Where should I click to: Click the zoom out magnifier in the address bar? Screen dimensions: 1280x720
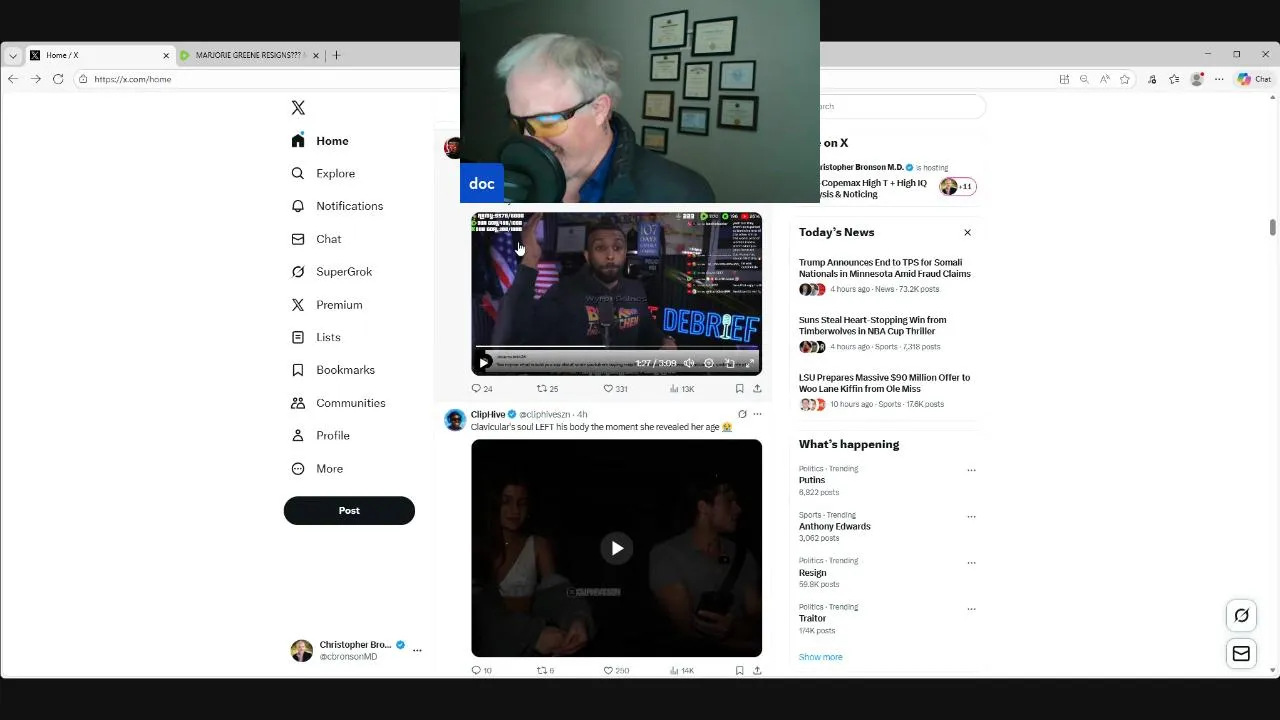tap(1084, 79)
